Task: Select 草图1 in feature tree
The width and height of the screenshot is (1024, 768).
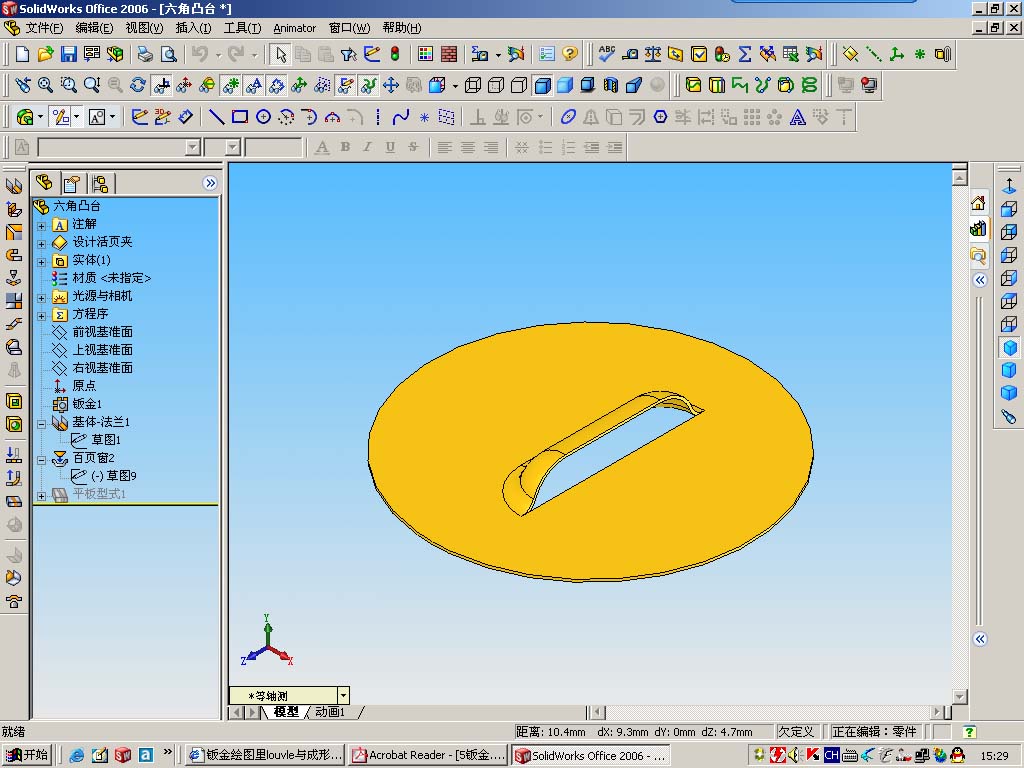Action: [106, 440]
